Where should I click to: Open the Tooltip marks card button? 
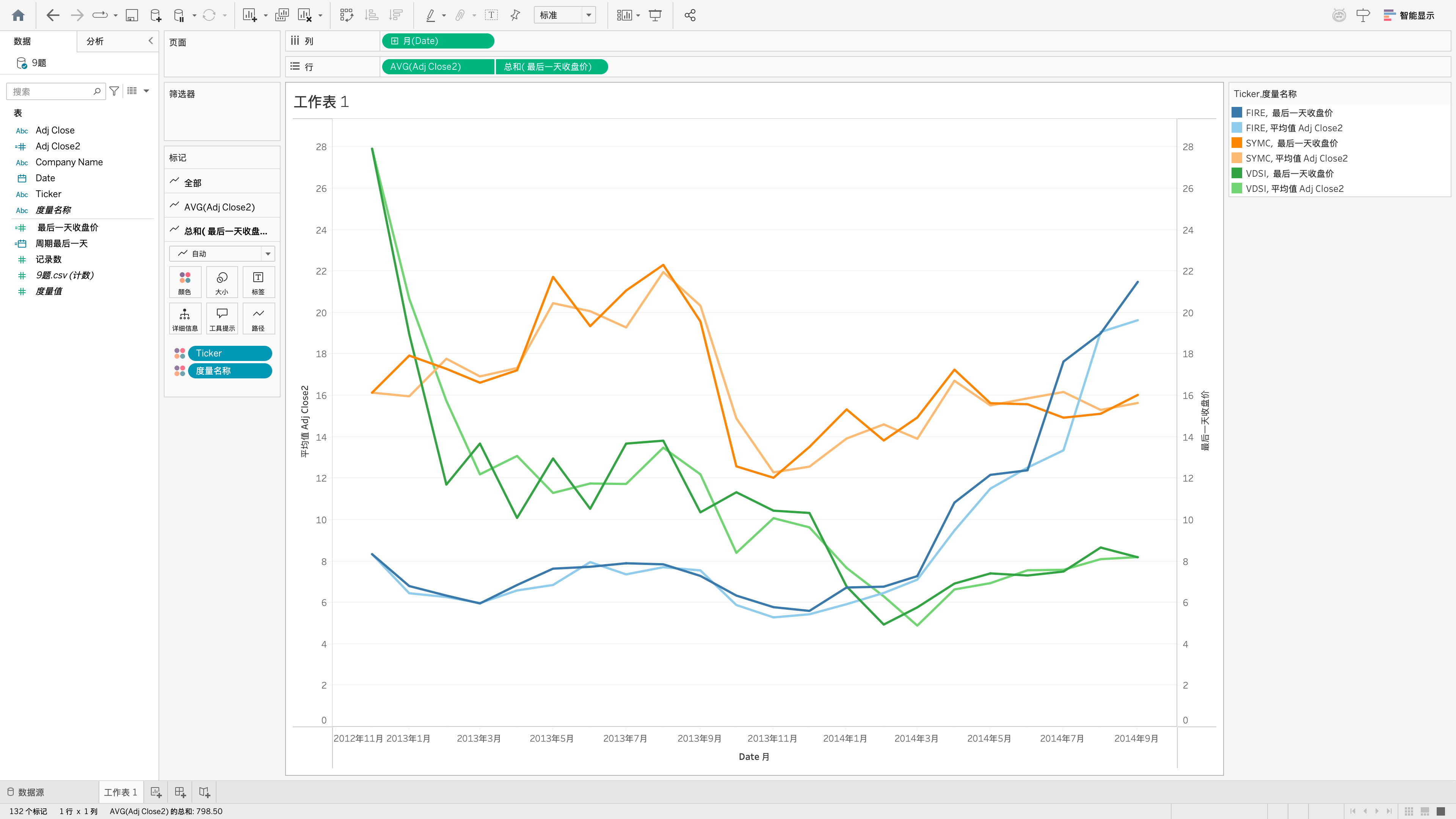[x=221, y=319]
